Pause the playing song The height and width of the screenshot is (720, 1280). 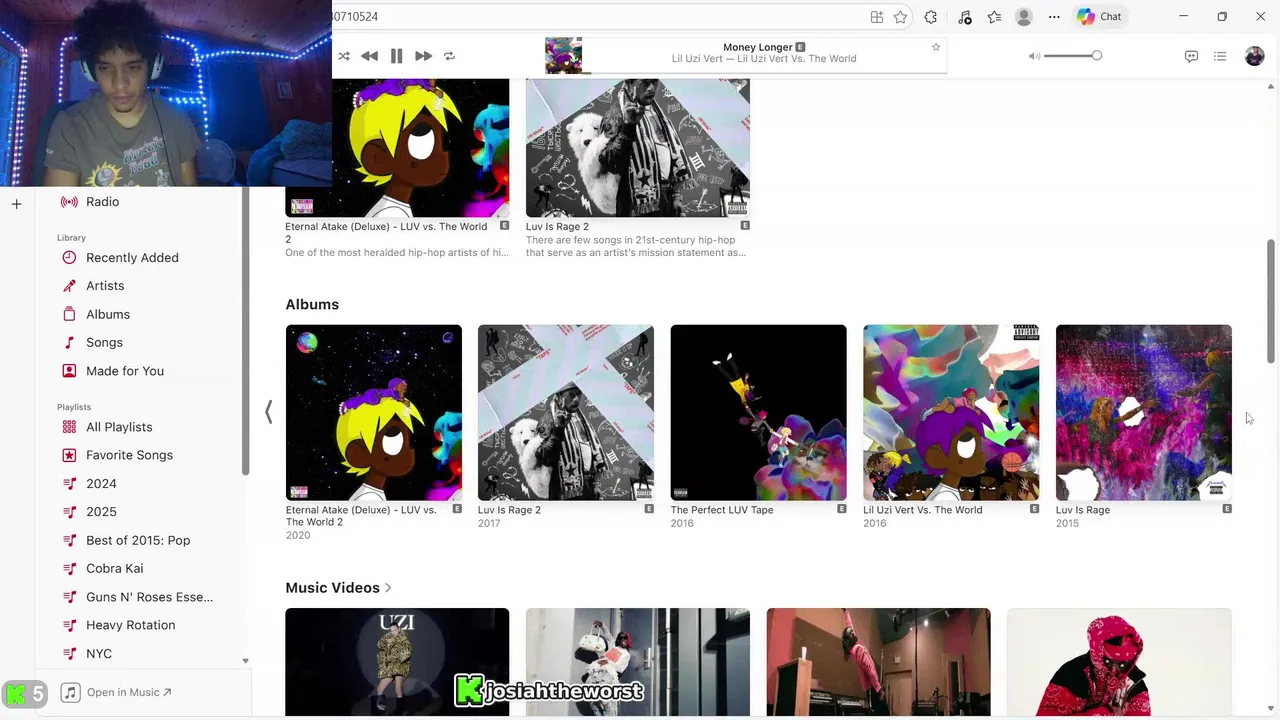[396, 56]
